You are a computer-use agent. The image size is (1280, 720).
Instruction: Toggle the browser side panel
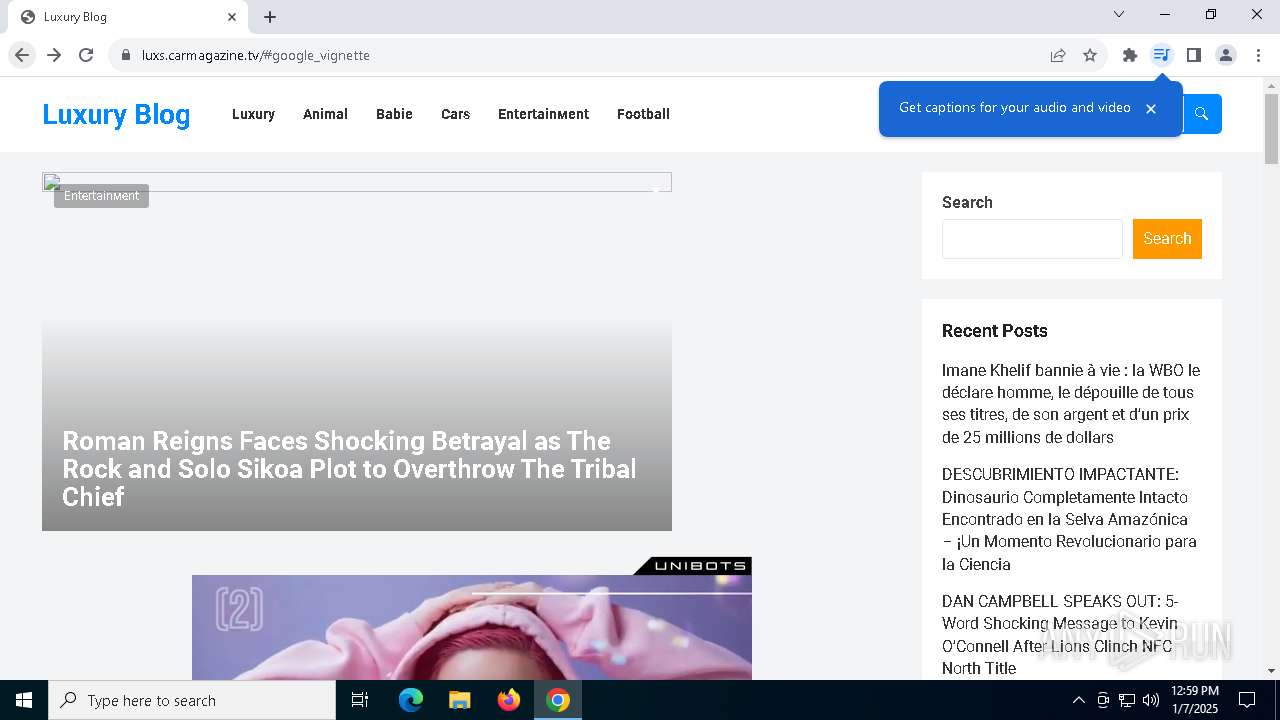point(1193,55)
